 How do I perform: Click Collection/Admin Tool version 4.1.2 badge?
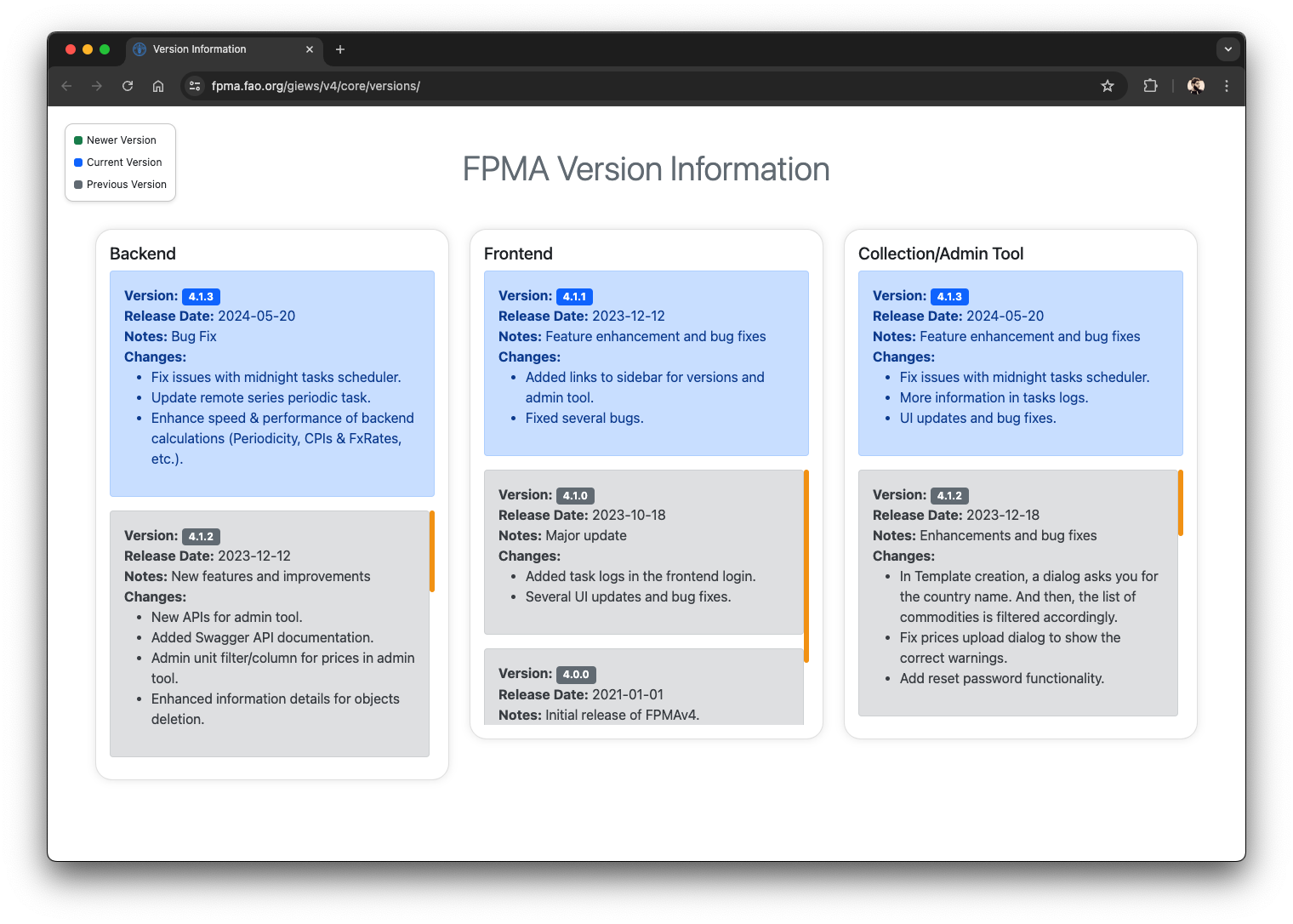(949, 496)
